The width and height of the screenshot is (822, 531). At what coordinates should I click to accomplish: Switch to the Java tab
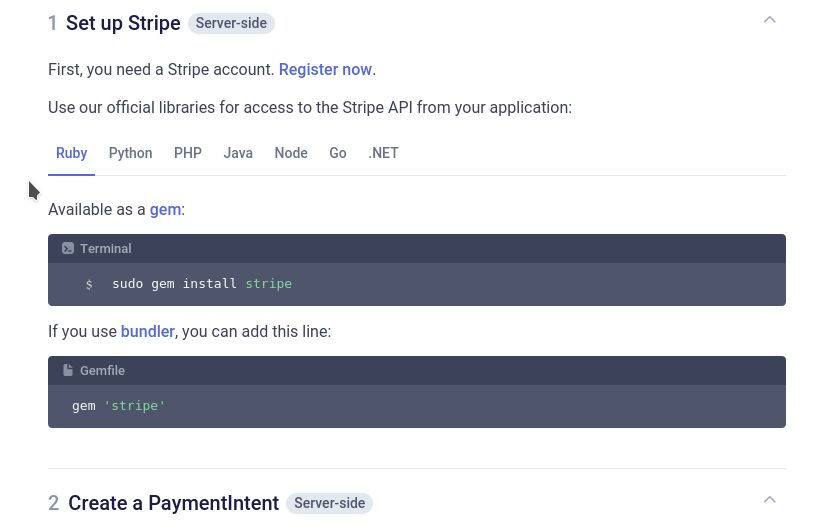click(238, 153)
